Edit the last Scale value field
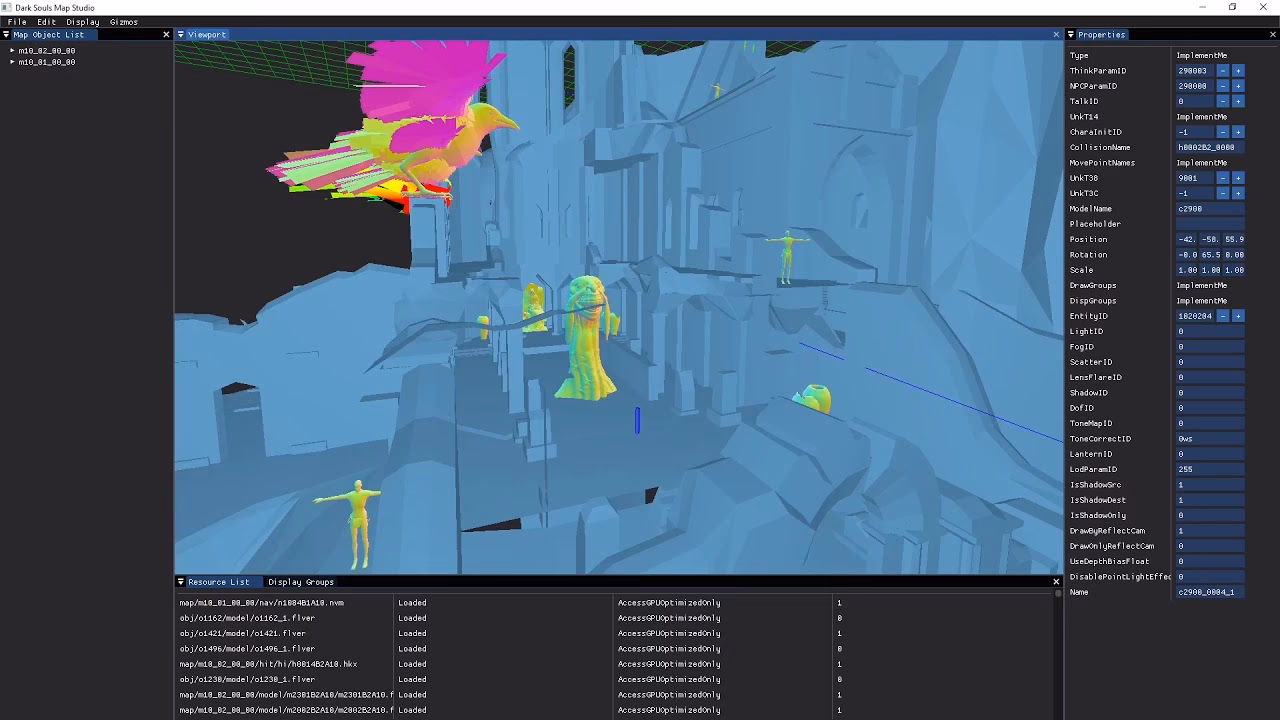The image size is (1280, 720). 1234,270
